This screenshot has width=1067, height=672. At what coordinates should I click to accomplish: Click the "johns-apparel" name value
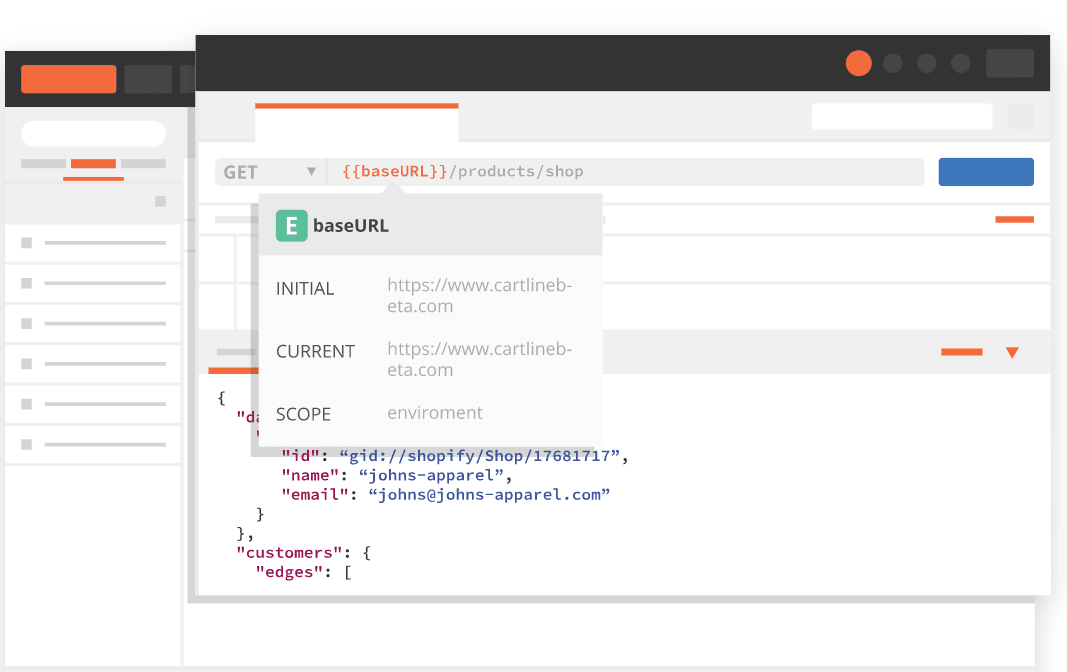431,475
